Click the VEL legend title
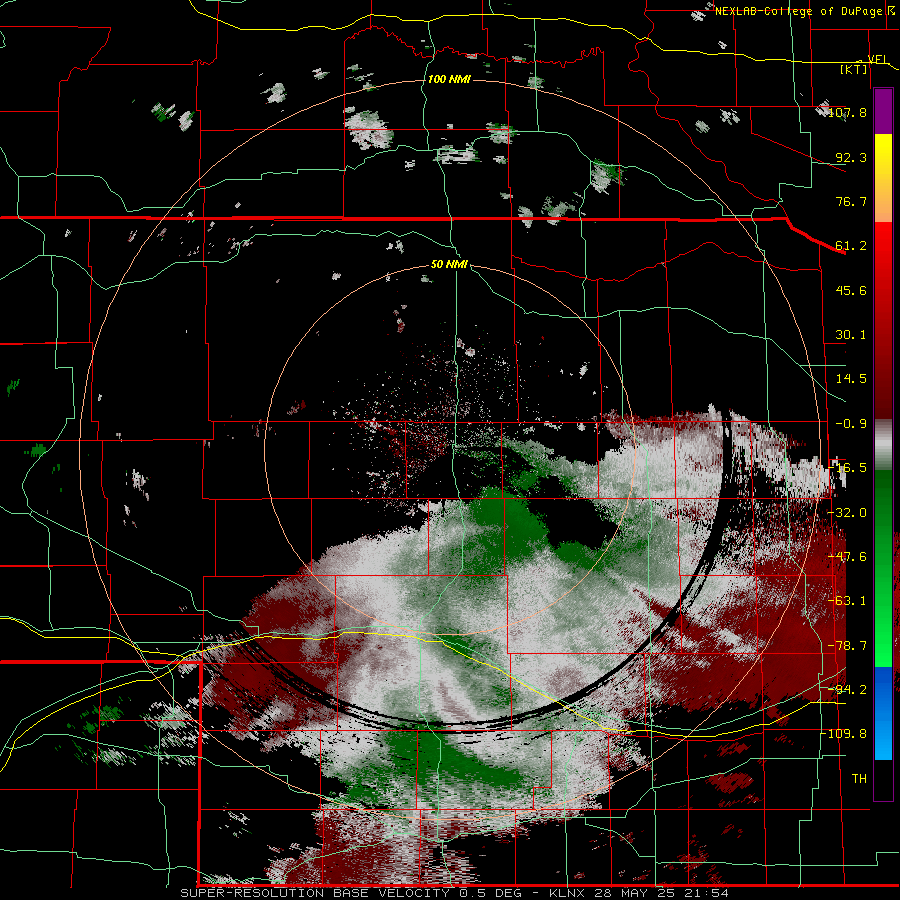The height and width of the screenshot is (900, 900). click(877, 59)
